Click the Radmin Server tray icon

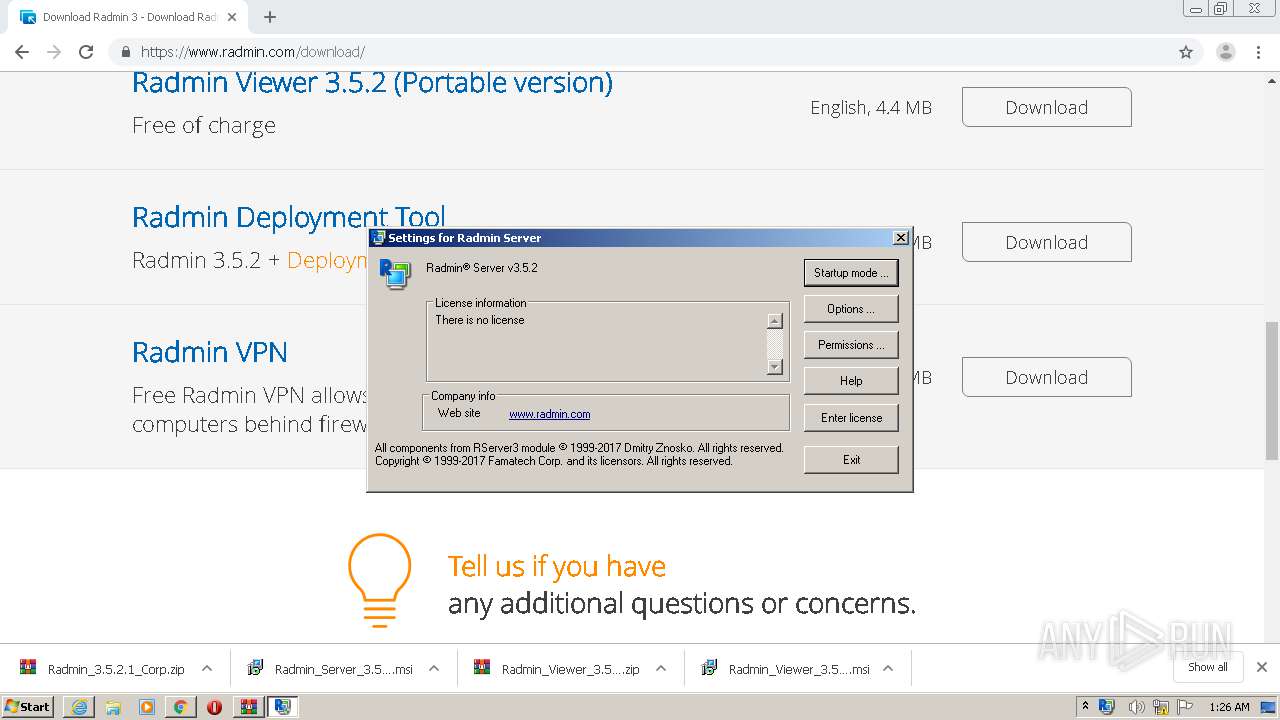click(1106, 707)
